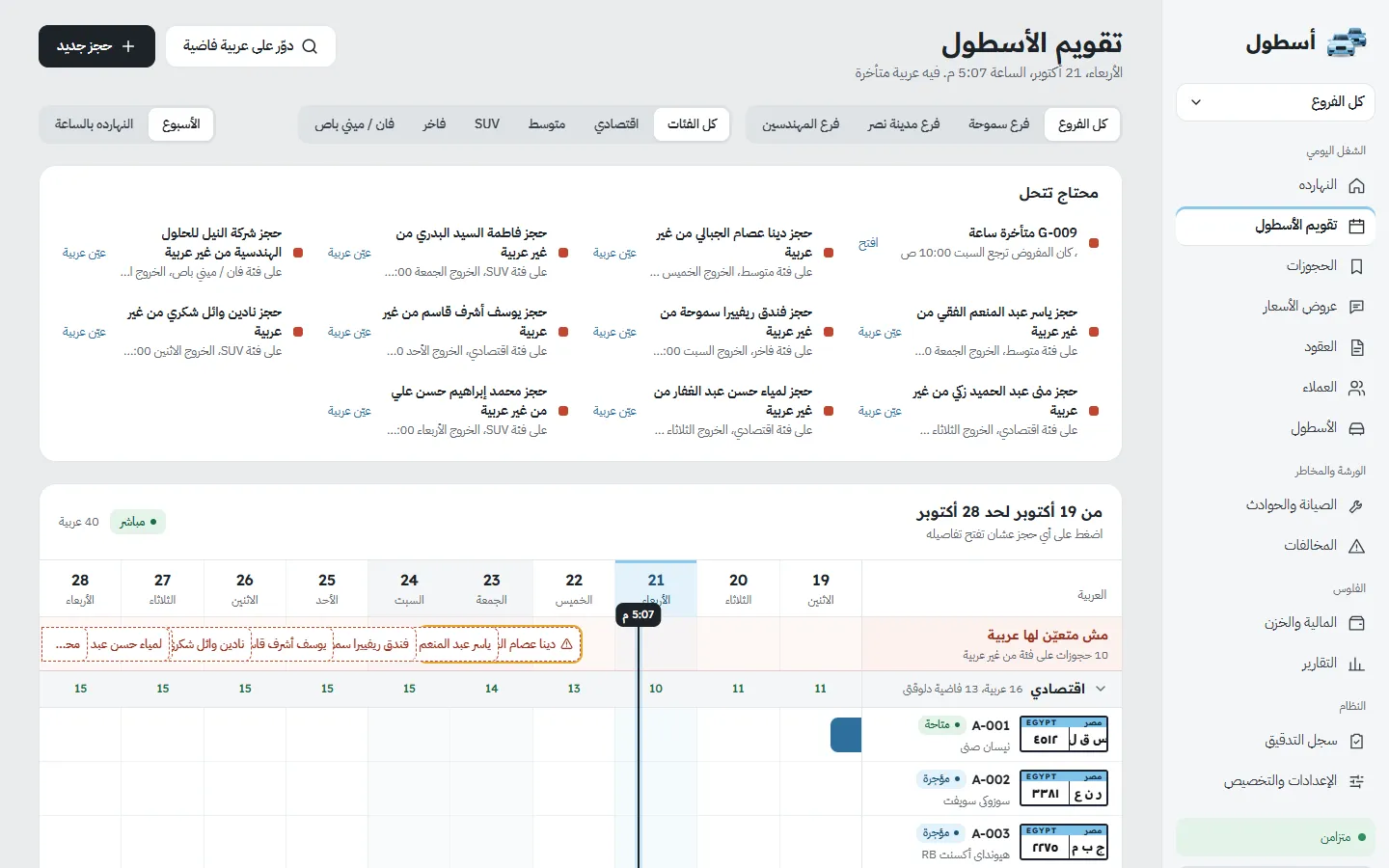Screen dimensions: 1389x868
Task: Click the مباشر live status badge
Action: pyautogui.click(x=138, y=522)
